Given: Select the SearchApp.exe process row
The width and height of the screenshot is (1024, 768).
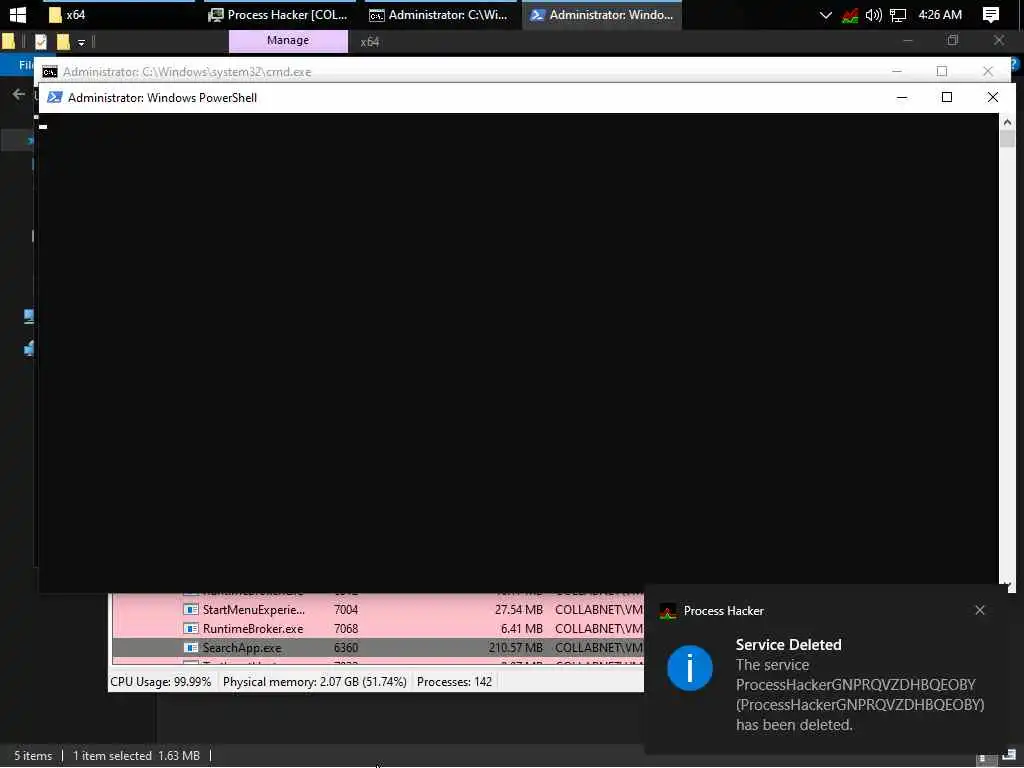Looking at the screenshot, I should (377, 647).
